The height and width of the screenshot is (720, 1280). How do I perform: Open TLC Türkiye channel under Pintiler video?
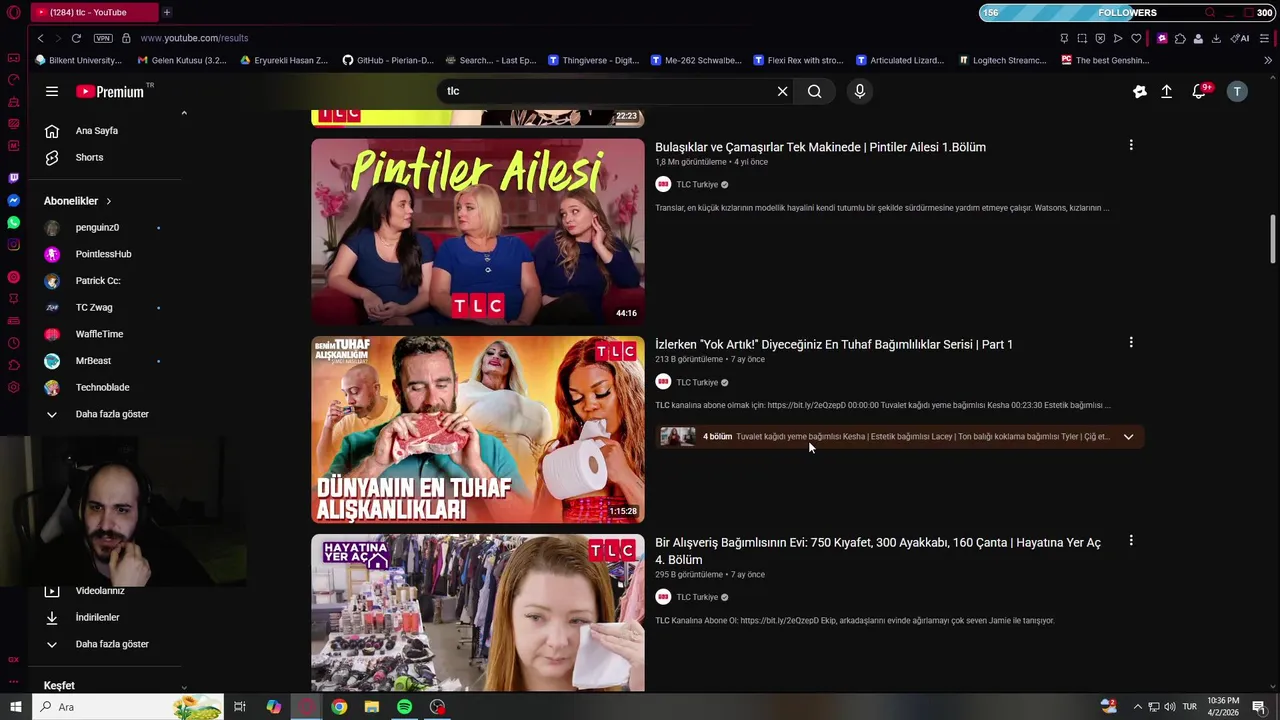(x=697, y=185)
